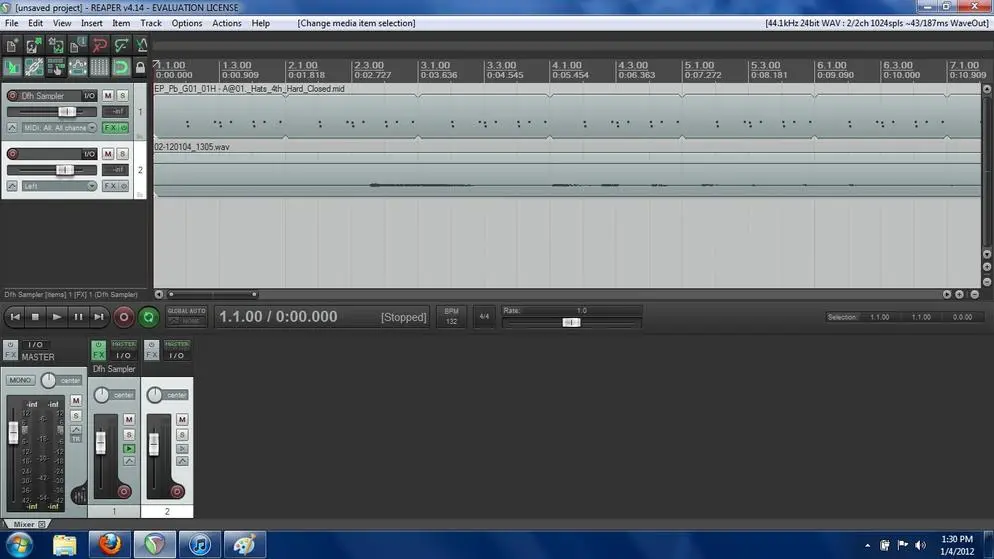This screenshot has width=994, height=559.
Task: Click the red Record transport button
Action: coord(124,317)
